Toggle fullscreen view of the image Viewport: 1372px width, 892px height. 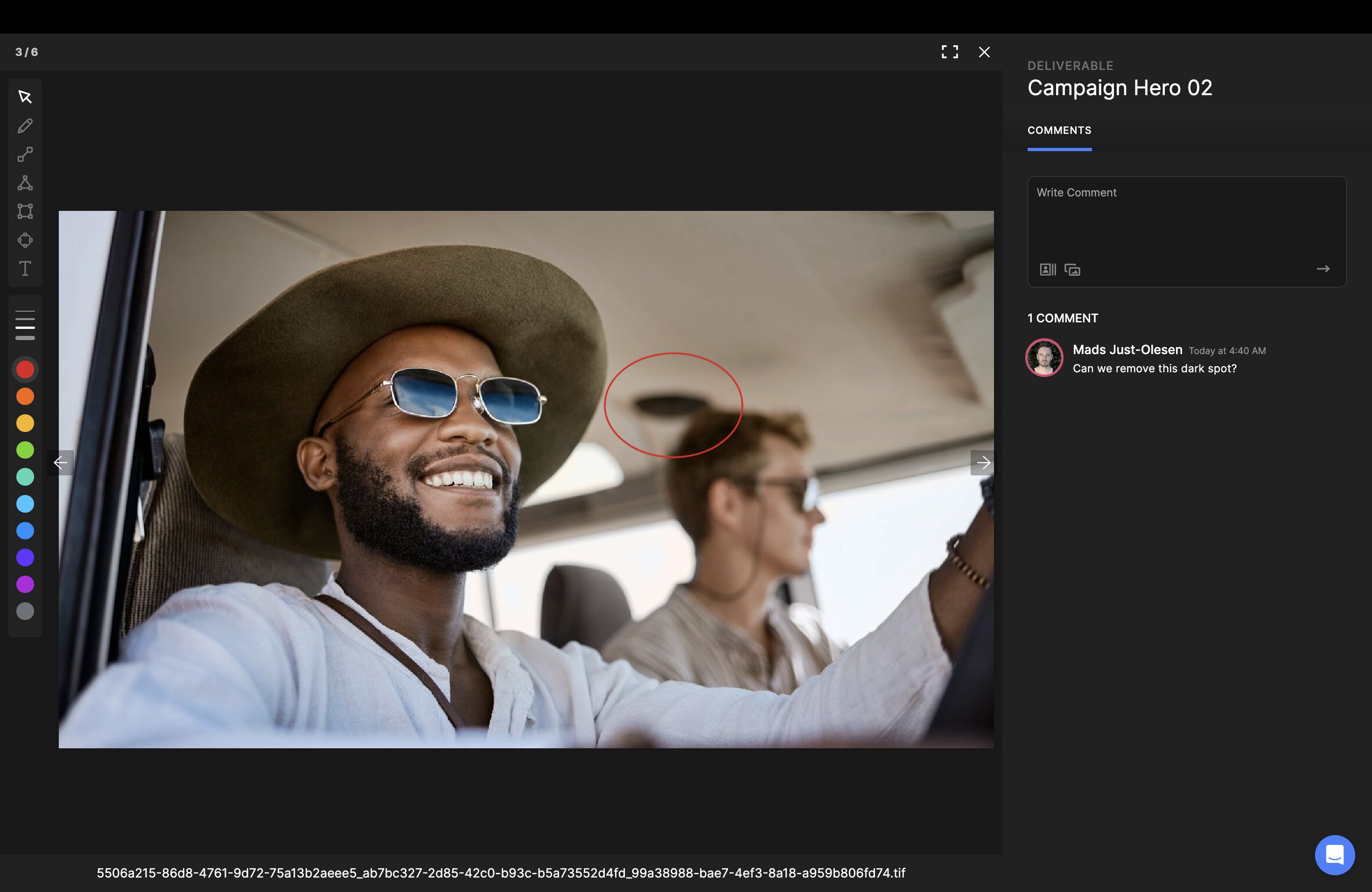[950, 52]
